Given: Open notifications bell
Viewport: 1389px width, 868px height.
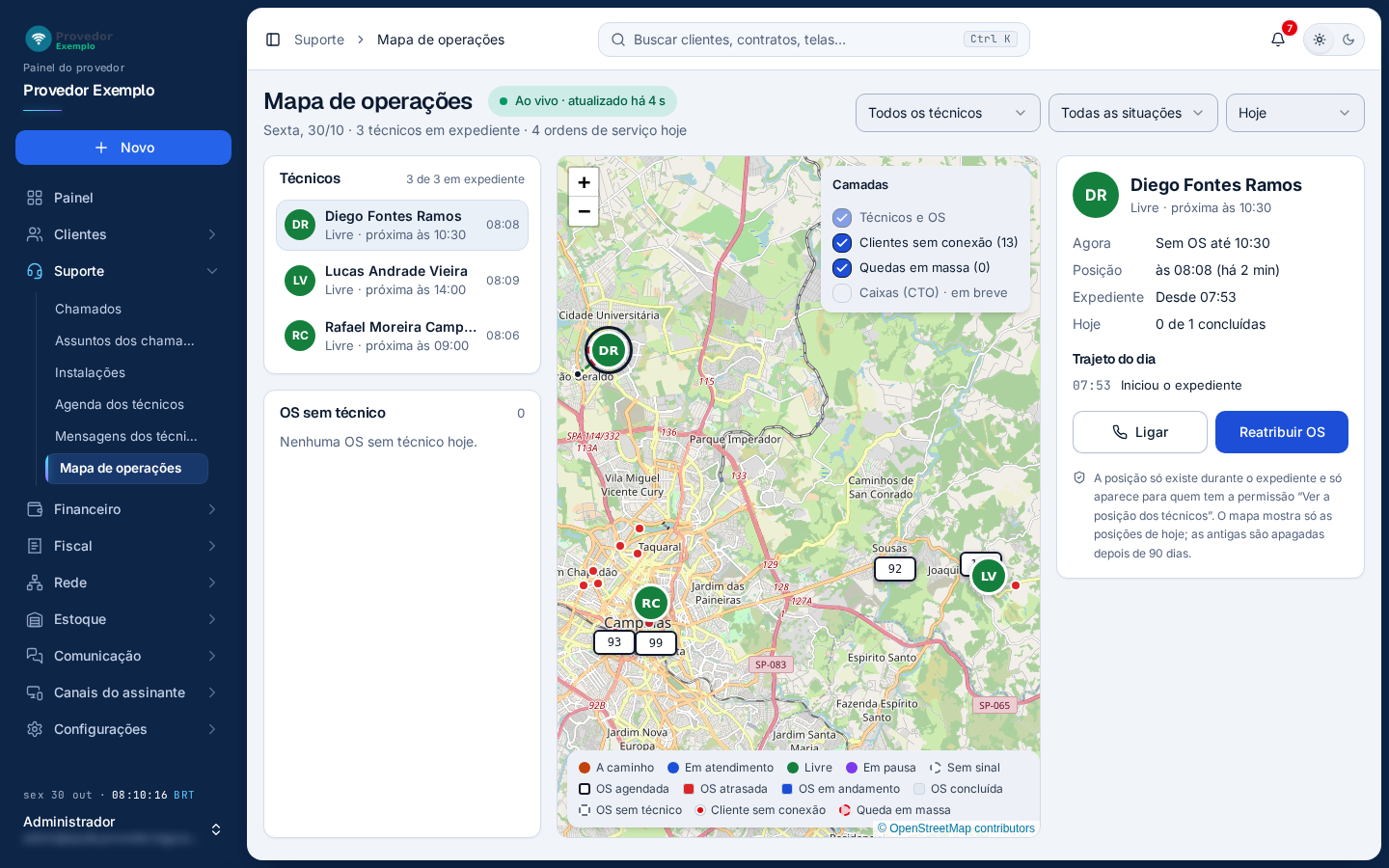Looking at the screenshot, I should [1278, 40].
